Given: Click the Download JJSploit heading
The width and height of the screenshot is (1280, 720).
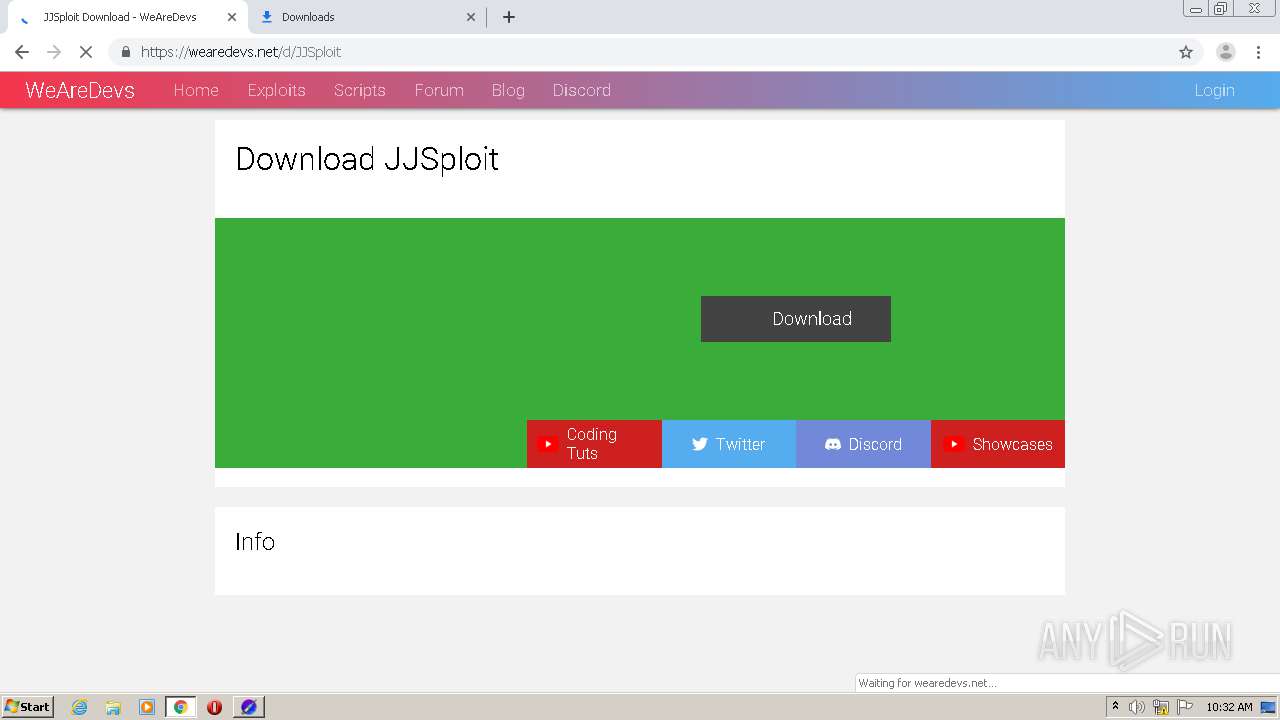Looking at the screenshot, I should pyautogui.click(x=367, y=159).
